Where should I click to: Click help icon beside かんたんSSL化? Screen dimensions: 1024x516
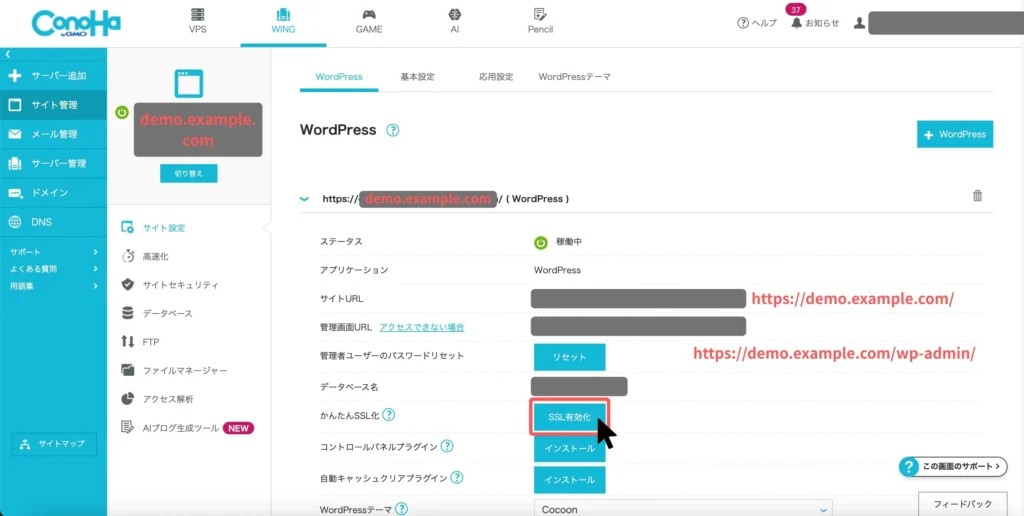point(389,415)
